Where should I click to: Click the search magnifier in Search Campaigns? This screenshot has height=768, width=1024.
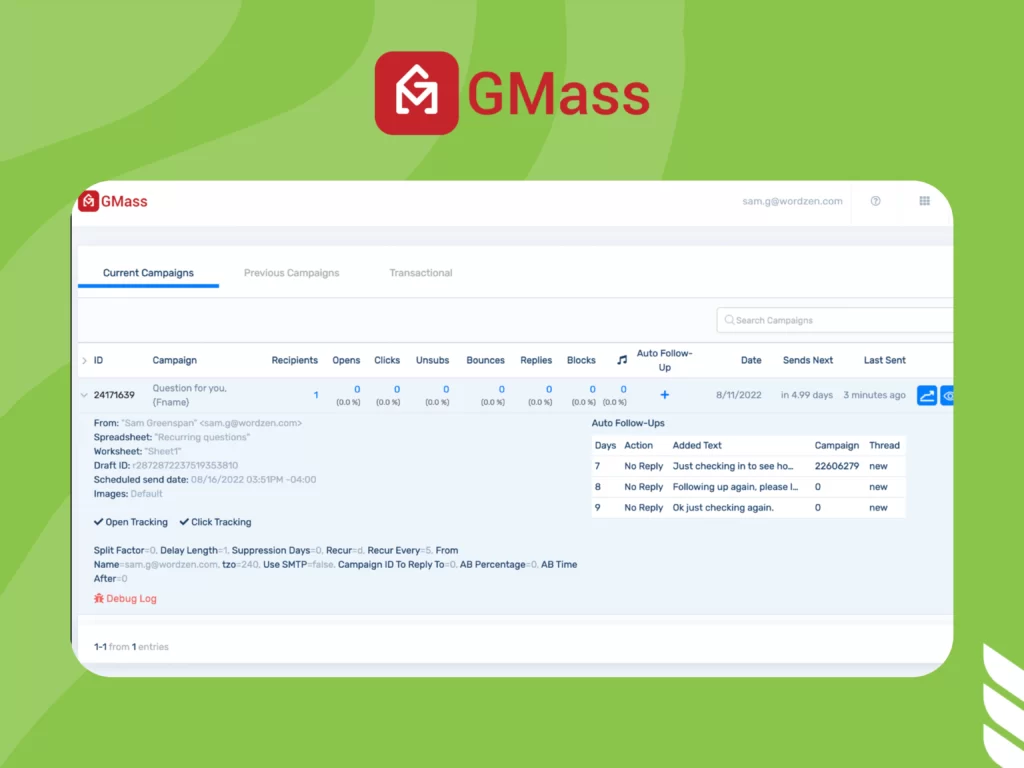730,320
